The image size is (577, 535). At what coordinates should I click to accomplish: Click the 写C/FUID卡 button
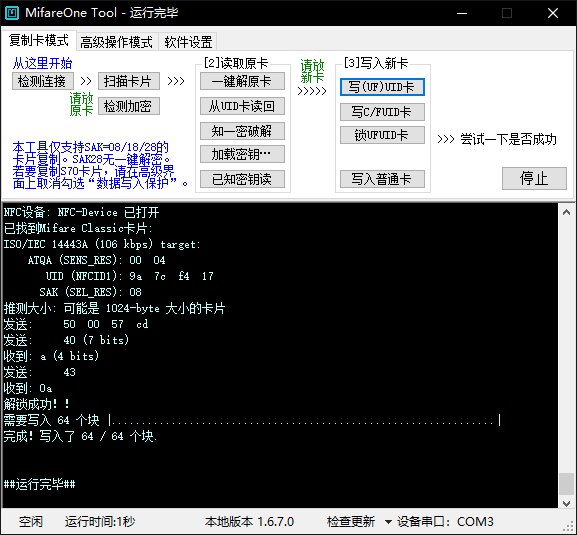pos(382,112)
